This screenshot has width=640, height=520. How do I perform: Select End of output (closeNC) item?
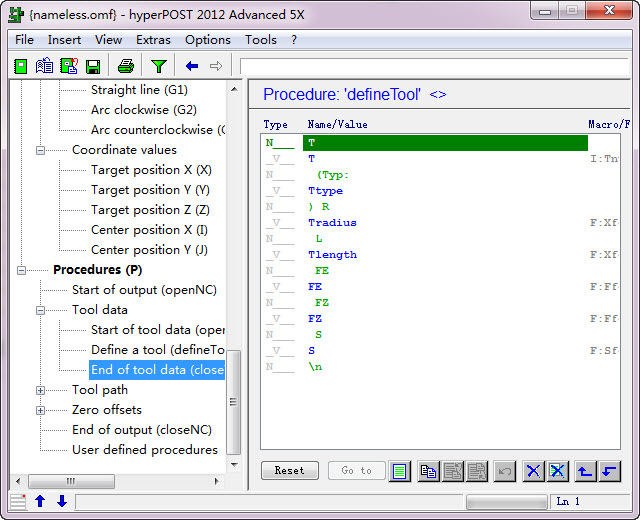pos(142,430)
